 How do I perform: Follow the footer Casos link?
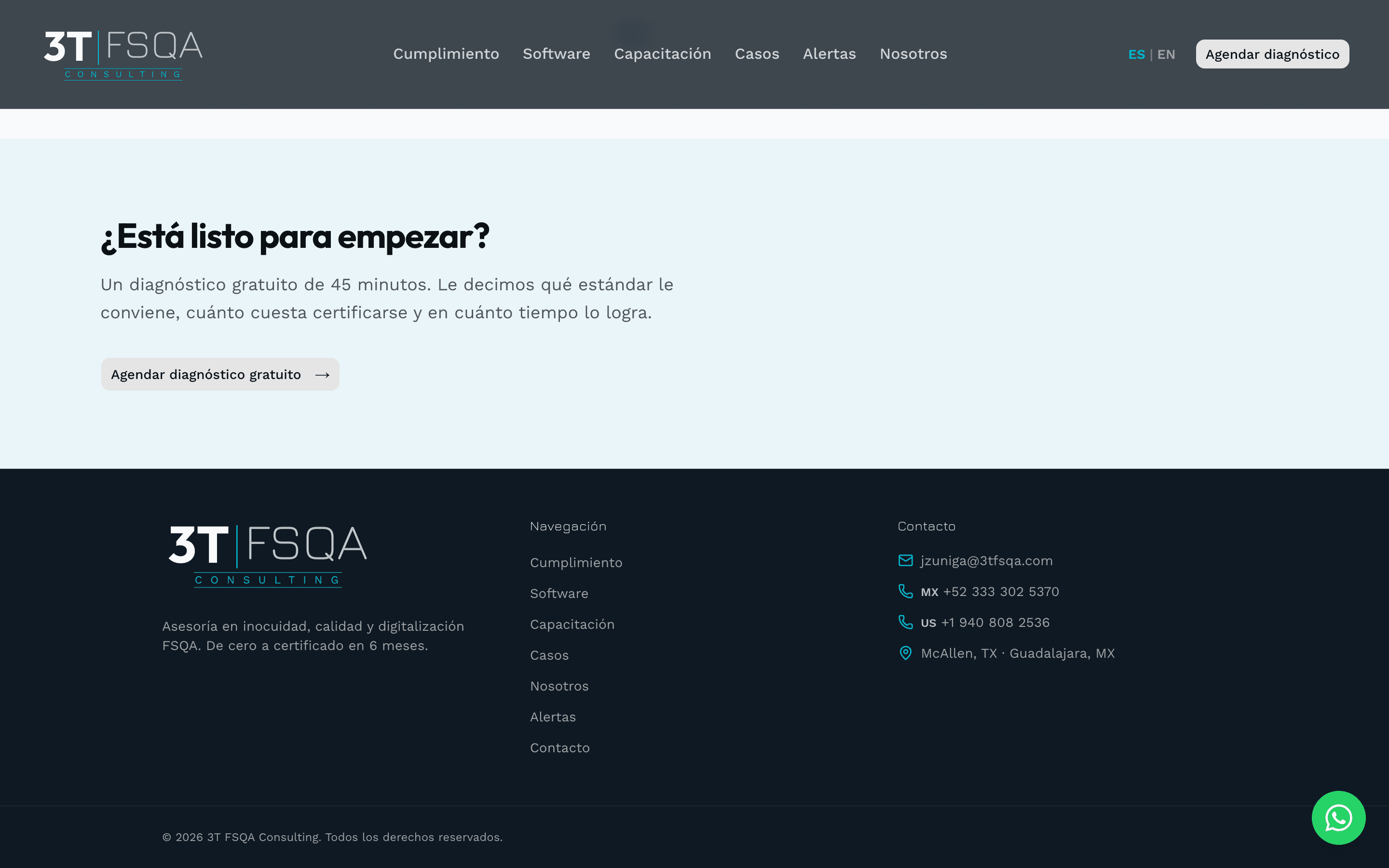click(x=549, y=655)
